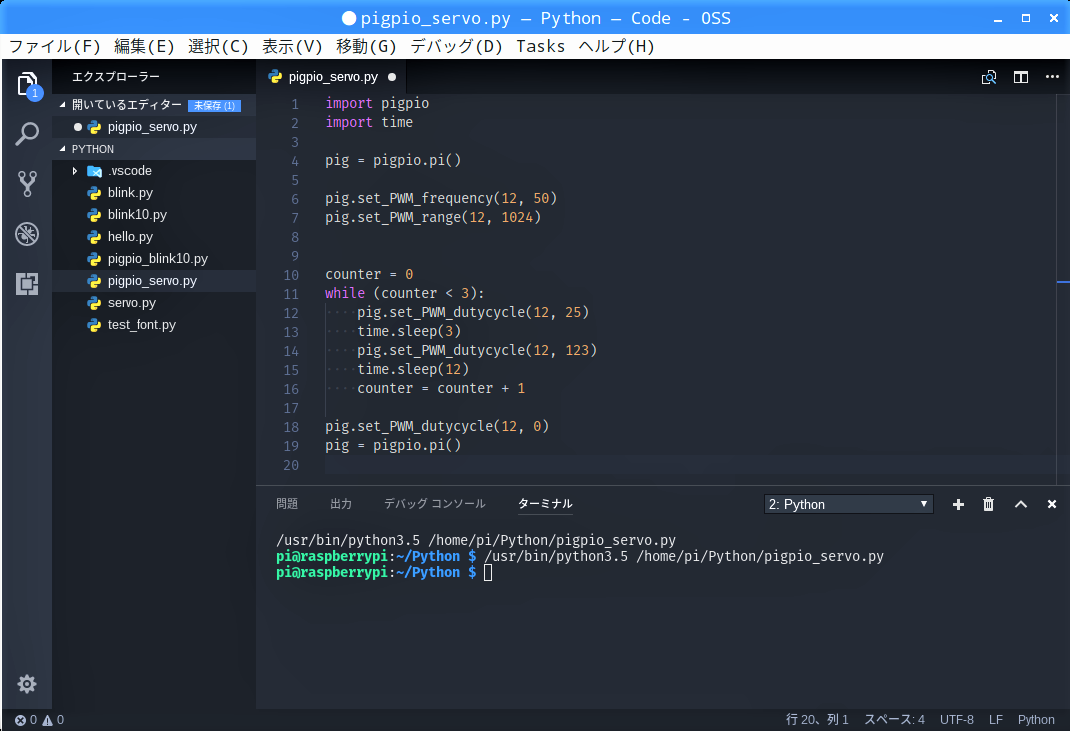Open the Explorer view in activity bar
Screen dimensions: 1070x731
[x=27, y=85]
